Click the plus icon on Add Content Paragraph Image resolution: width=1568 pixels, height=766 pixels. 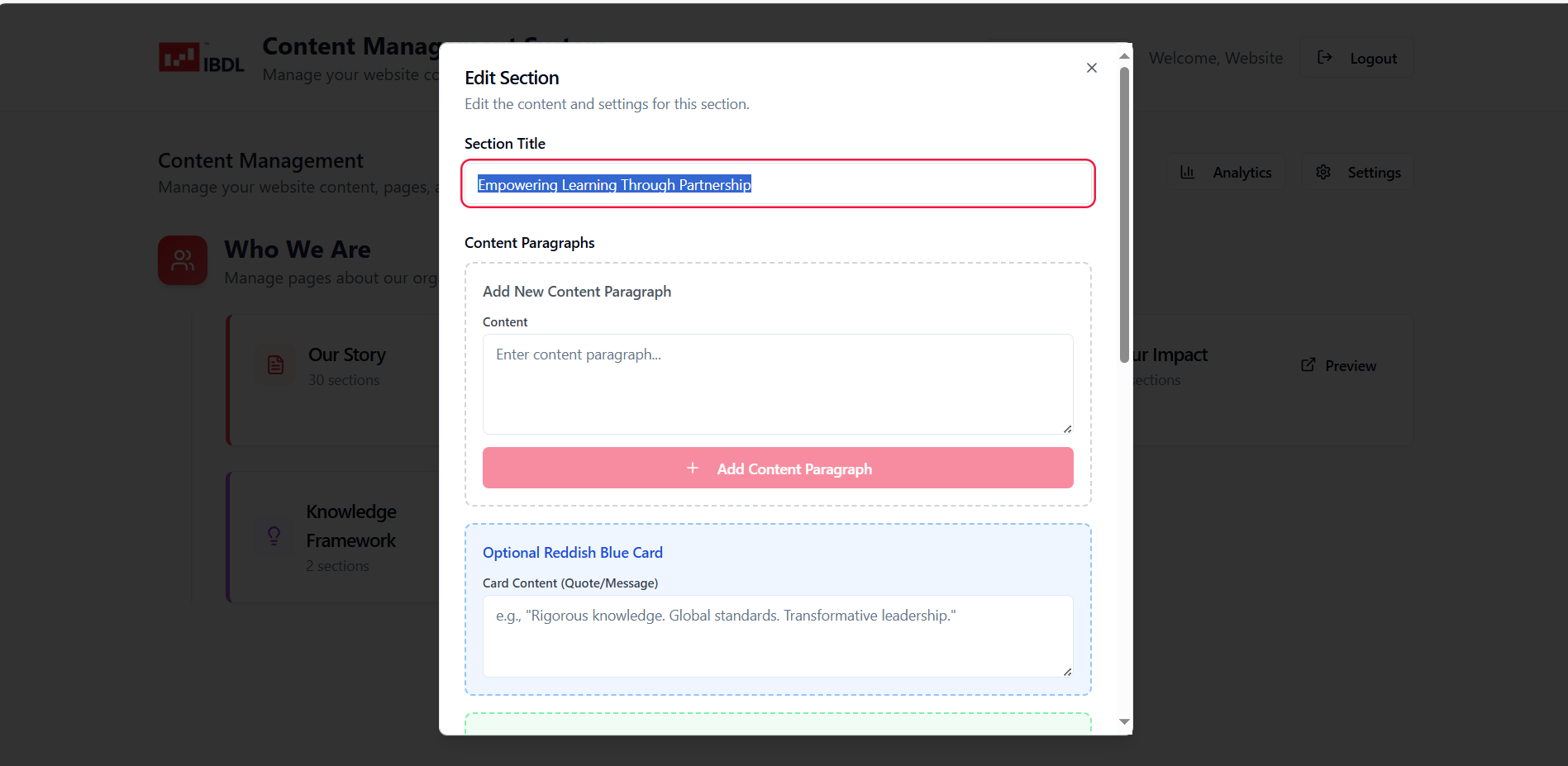[x=693, y=468]
